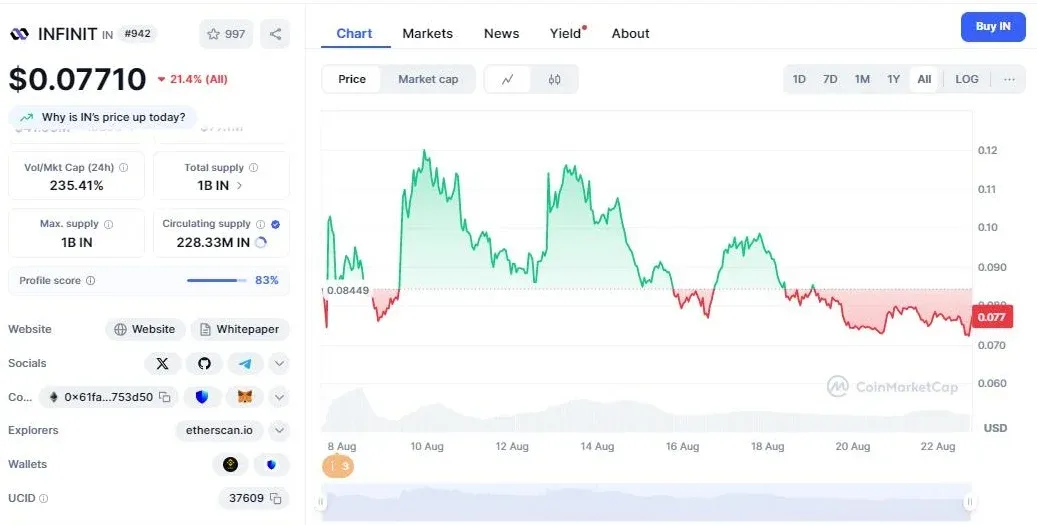The width and height of the screenshot is (1037, 525).
Task: Click the circulating supply progress ring
Action: pos(261,243)
